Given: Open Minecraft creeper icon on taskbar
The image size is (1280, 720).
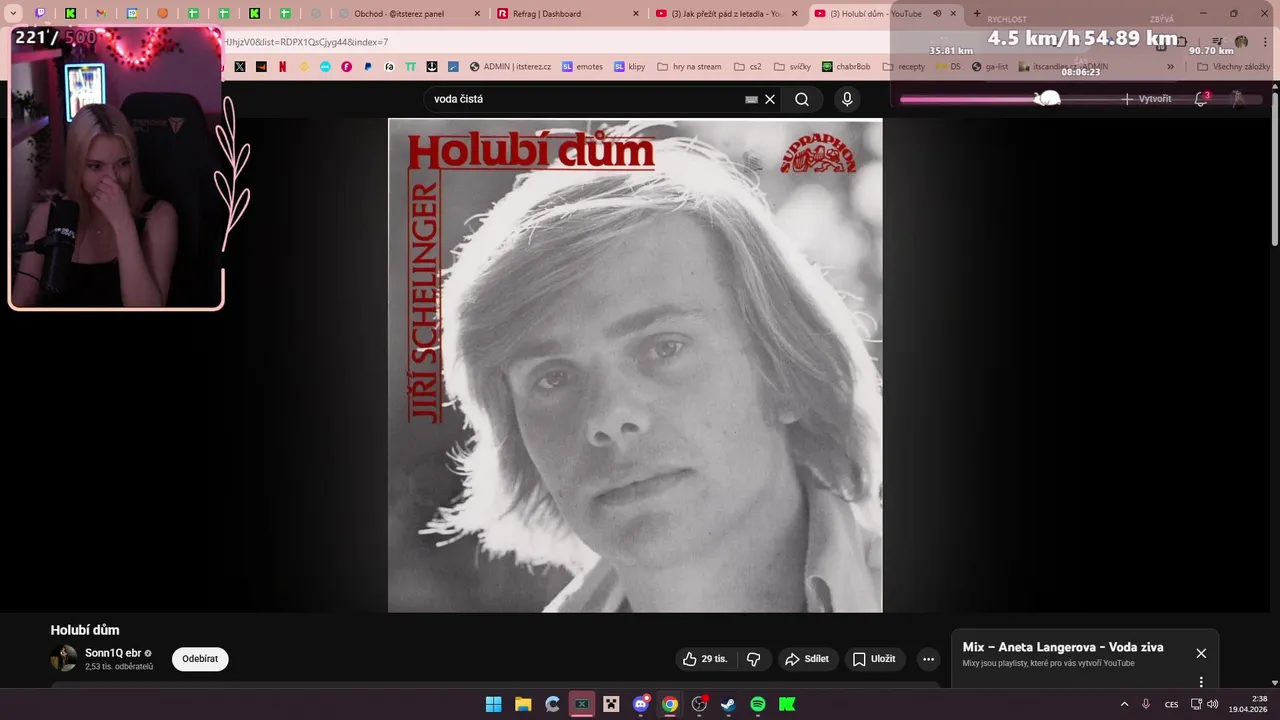Looking at the screenshot, I should (611, 704).
